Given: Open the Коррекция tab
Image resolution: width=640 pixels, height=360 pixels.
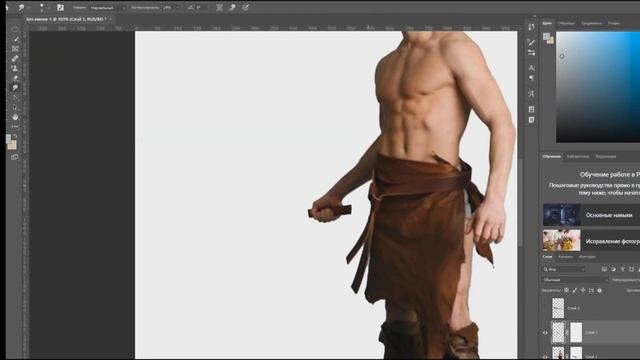Looking at the screenshot, I should (x=605, y=156).
